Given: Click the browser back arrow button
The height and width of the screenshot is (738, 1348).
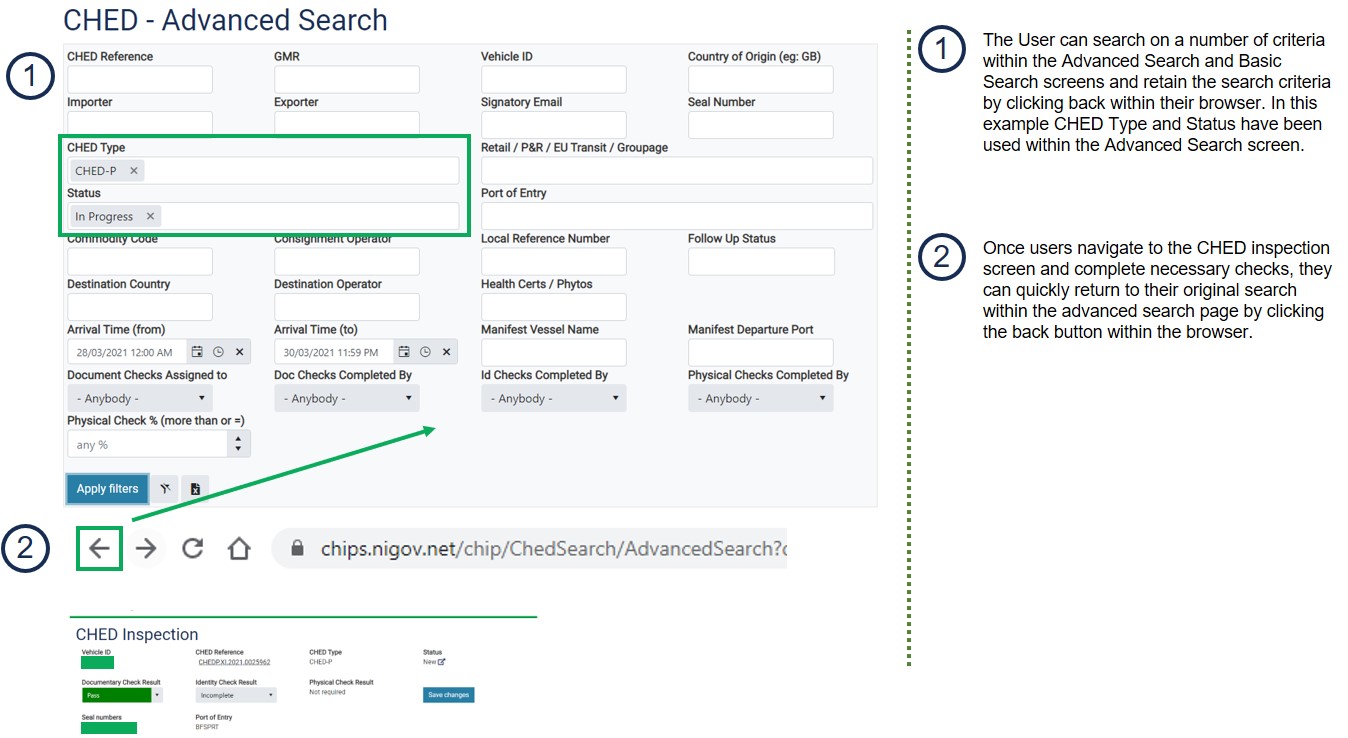Looking at the screenshot, I should (99, 548).
